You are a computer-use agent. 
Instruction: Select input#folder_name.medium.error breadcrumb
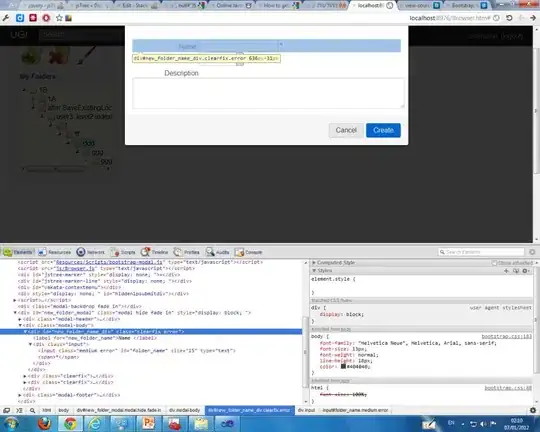coord(355,410)
